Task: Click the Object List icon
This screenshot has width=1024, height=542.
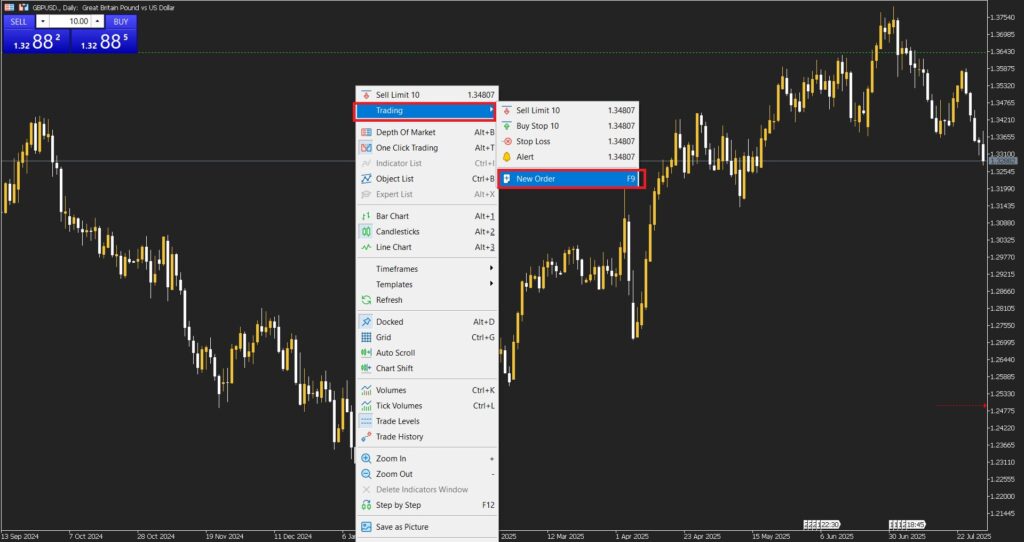Action: coord(366,179)
